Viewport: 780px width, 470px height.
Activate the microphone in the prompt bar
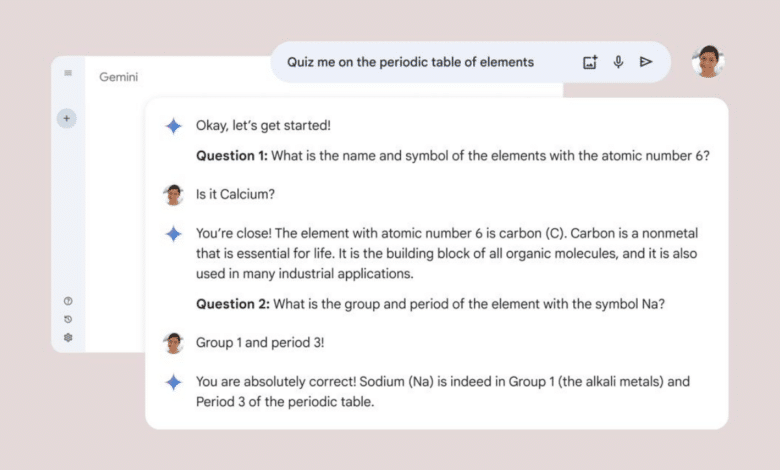click(618, 62)
